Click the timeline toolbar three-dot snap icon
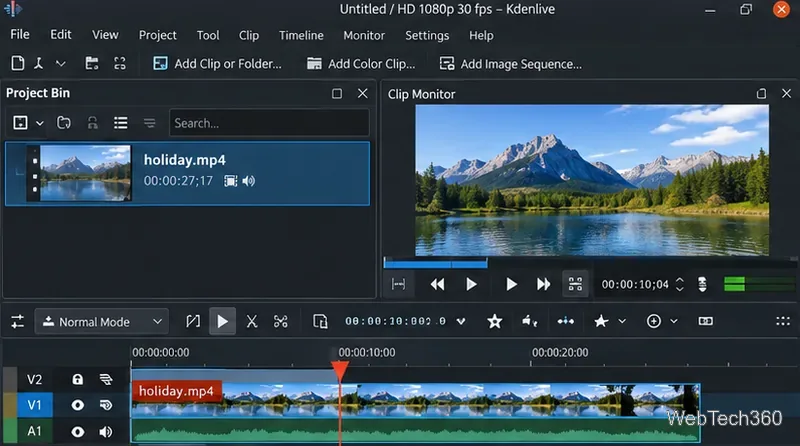This screenshot has width=800, height=446. pyautogui.click(x=565, y=321)
